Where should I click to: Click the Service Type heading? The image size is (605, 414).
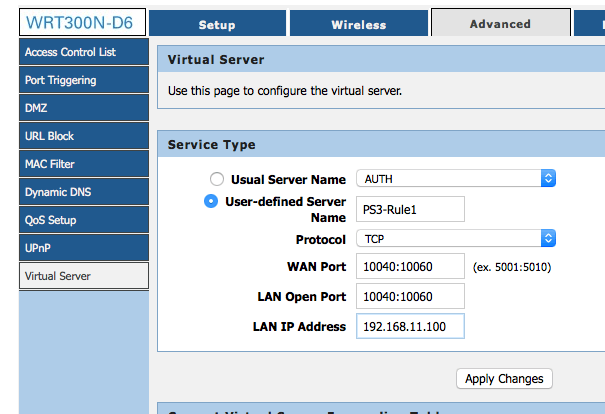point(211,145)
